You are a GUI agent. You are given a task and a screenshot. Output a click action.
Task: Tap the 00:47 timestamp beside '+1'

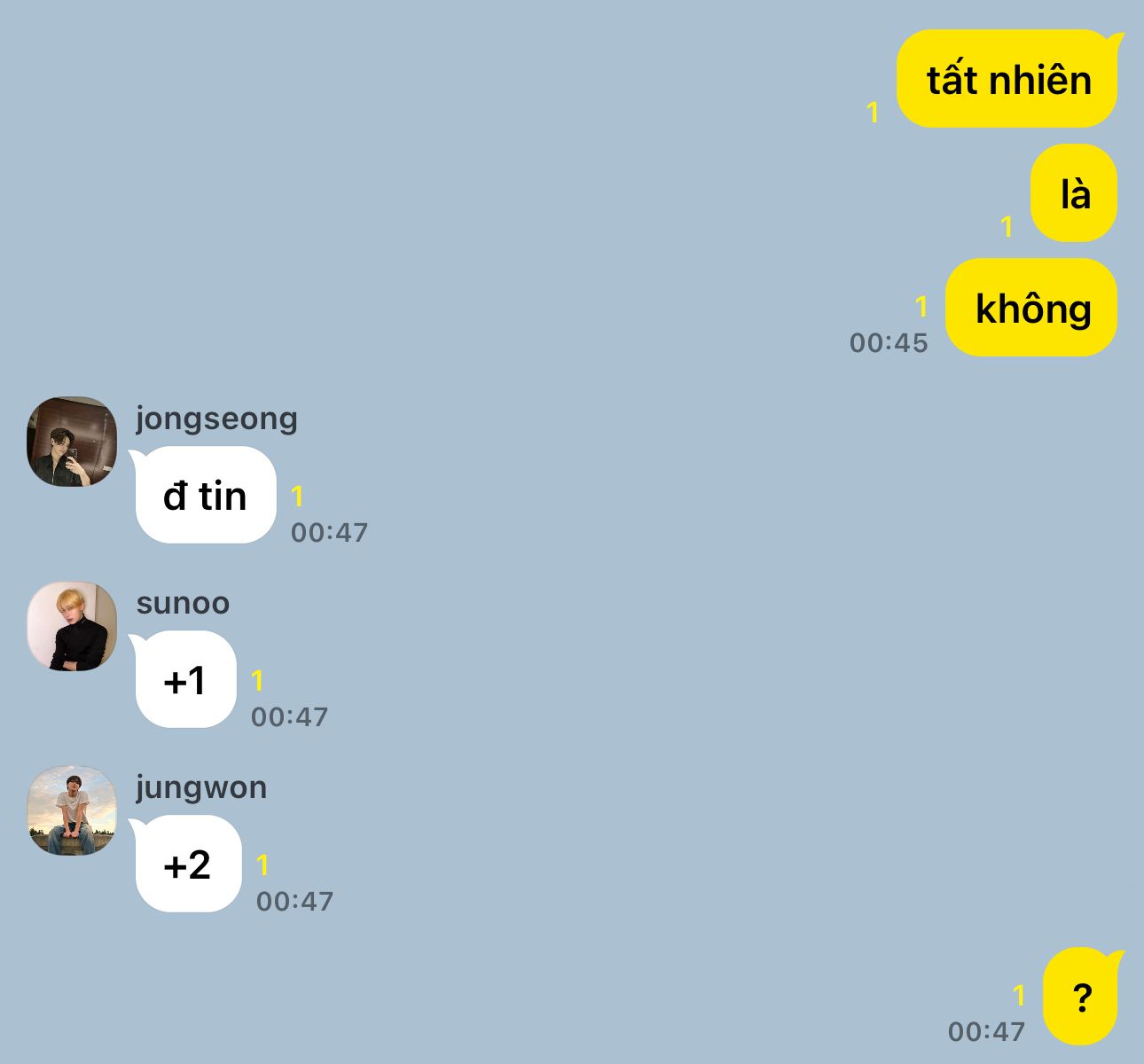click(289, 717)
